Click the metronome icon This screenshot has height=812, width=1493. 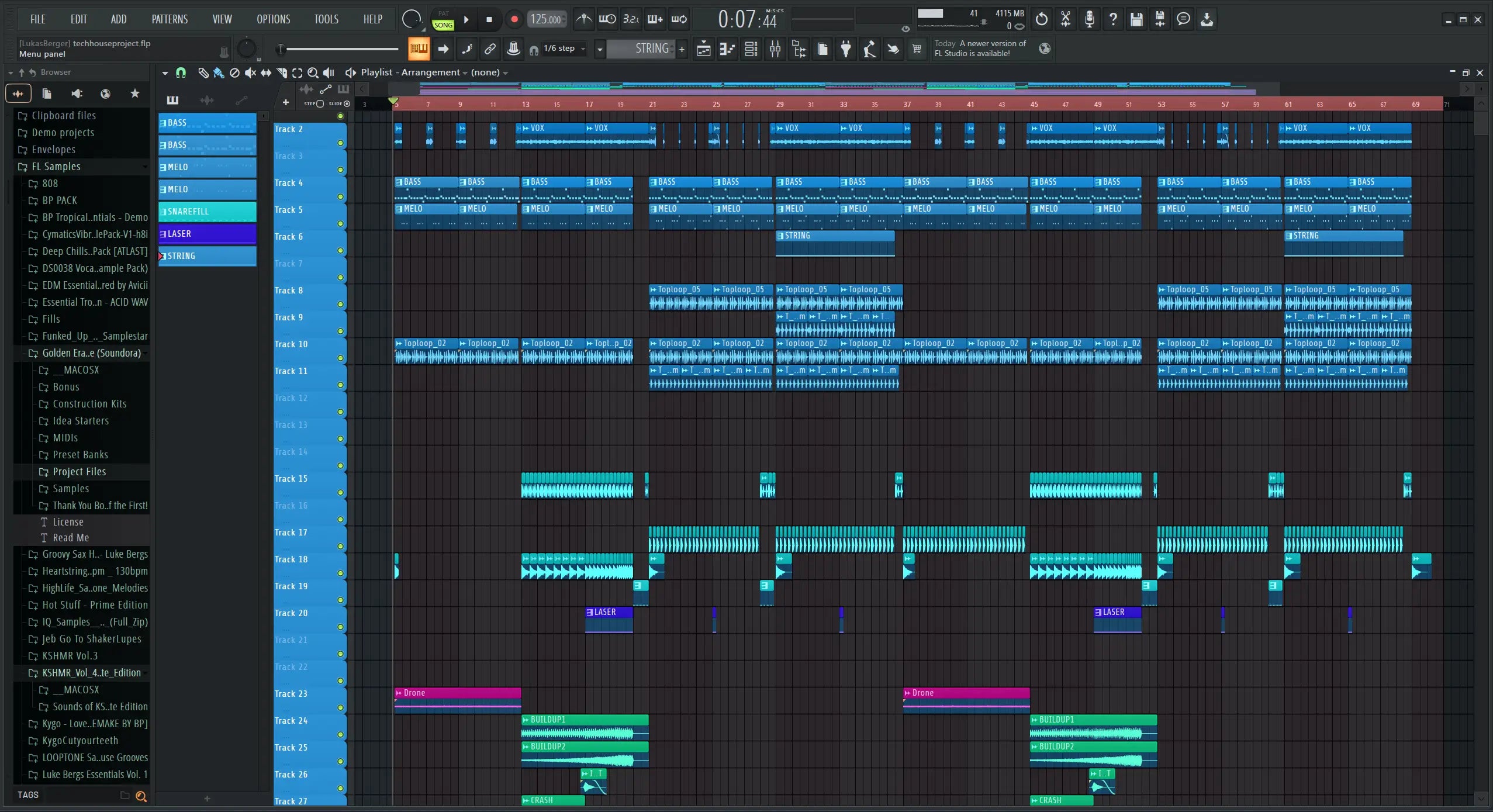(x=583, y=19)
